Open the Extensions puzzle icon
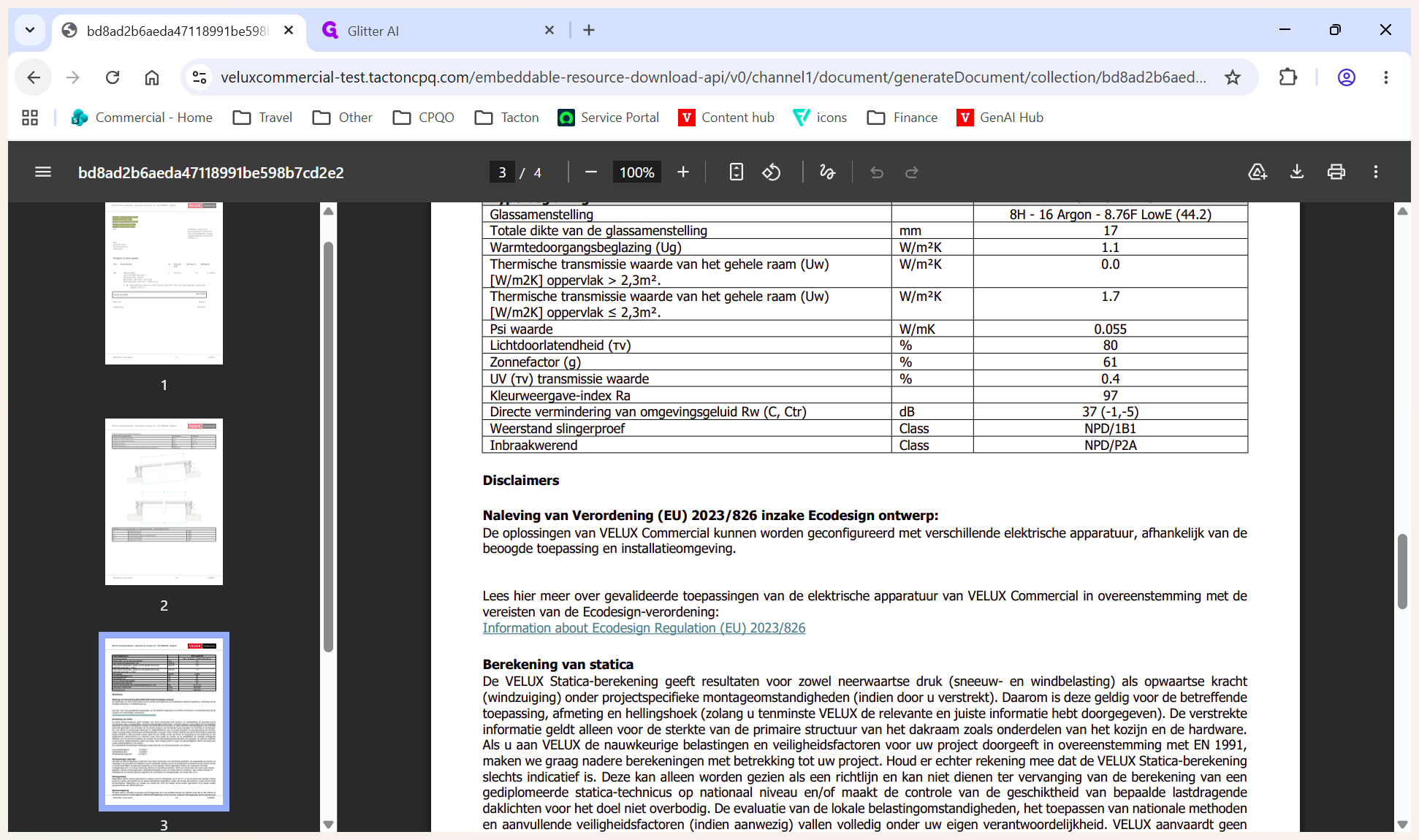 pyautogui.click(x=1288, y=77)
